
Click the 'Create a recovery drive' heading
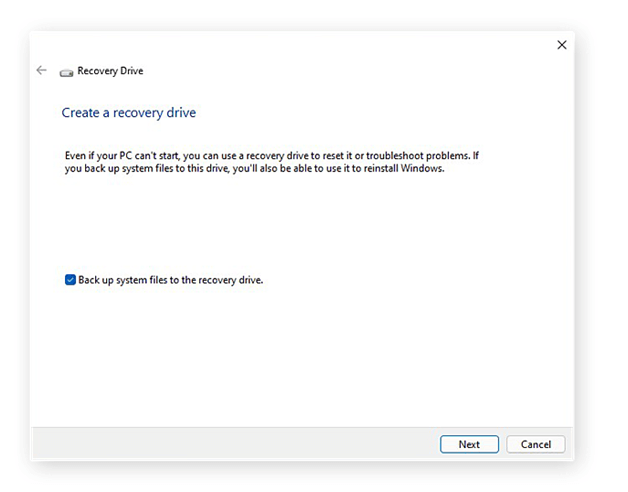129,113
